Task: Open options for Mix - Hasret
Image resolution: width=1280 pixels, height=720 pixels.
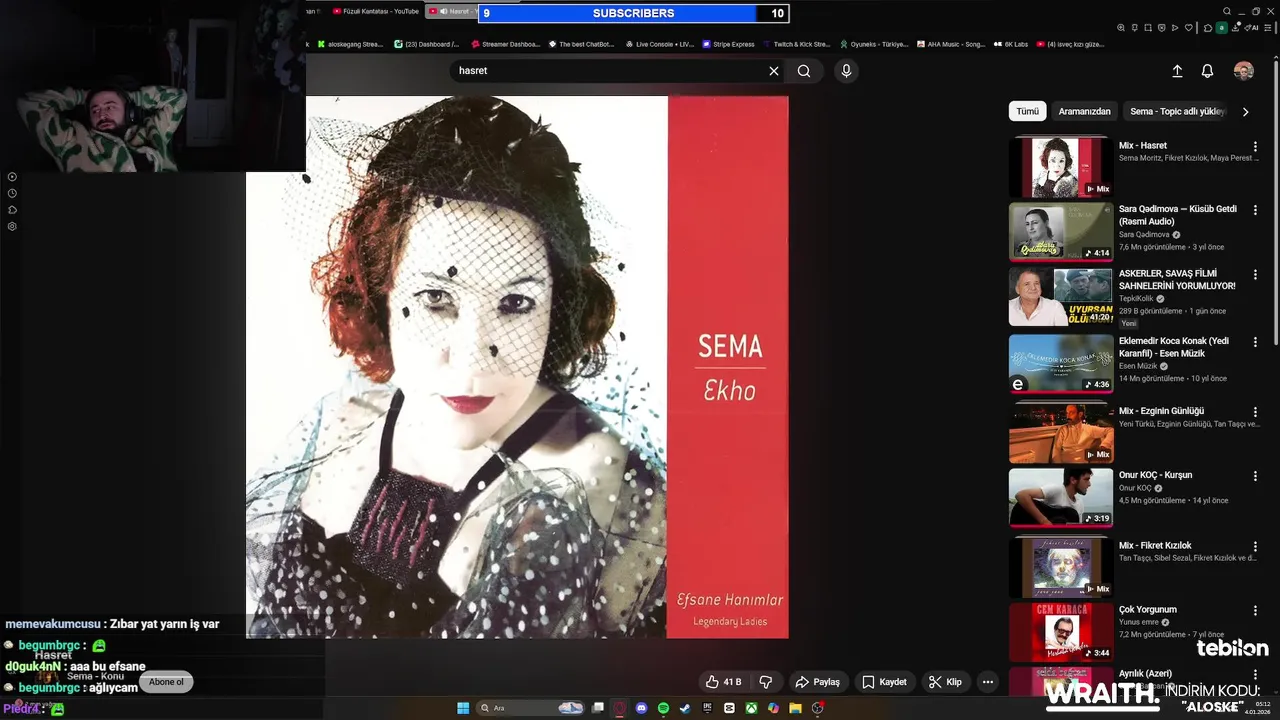Action: [x=1255, y=146]
